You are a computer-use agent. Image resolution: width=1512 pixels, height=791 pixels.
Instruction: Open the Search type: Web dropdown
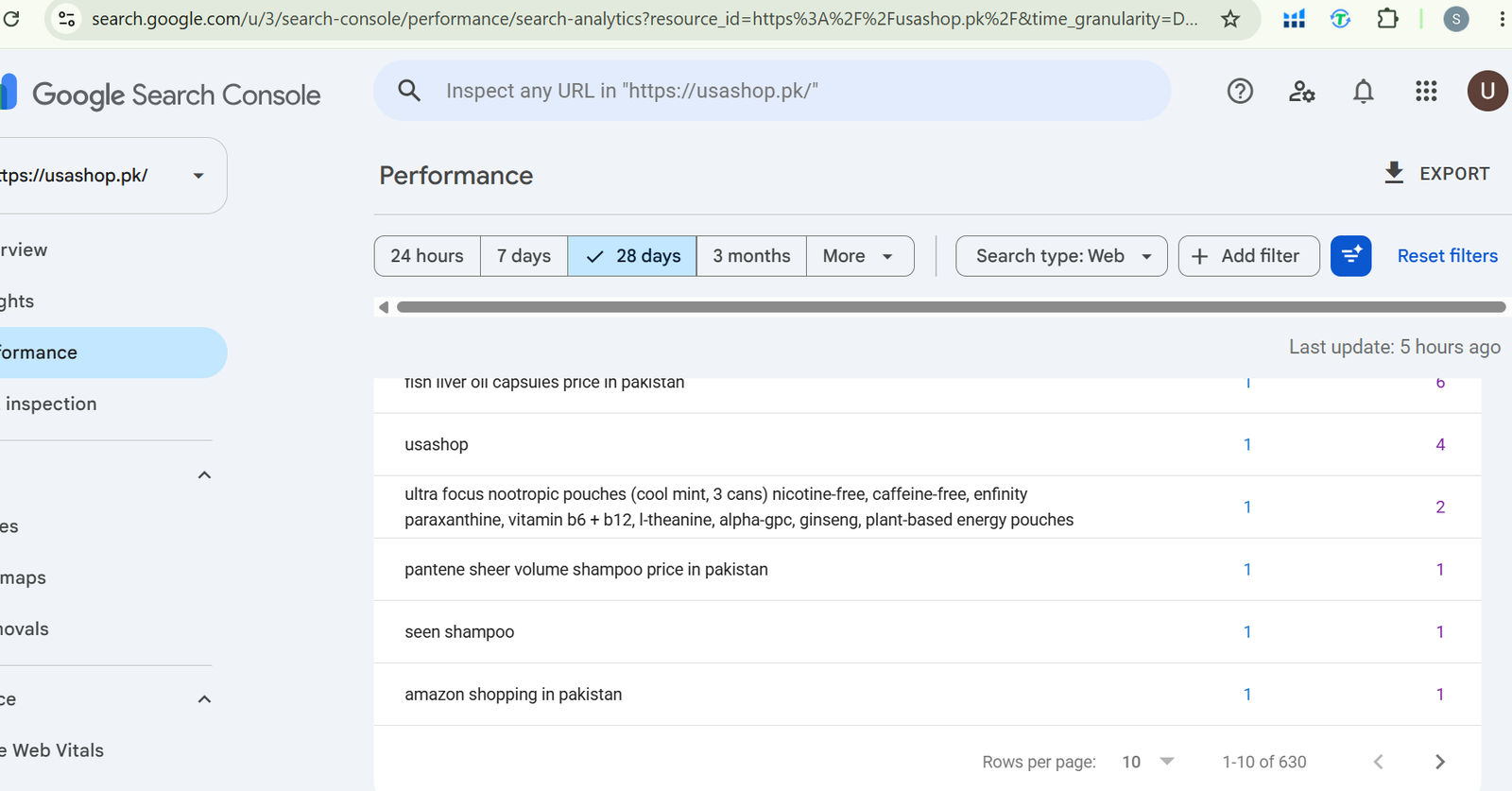tap(1061, 256)
